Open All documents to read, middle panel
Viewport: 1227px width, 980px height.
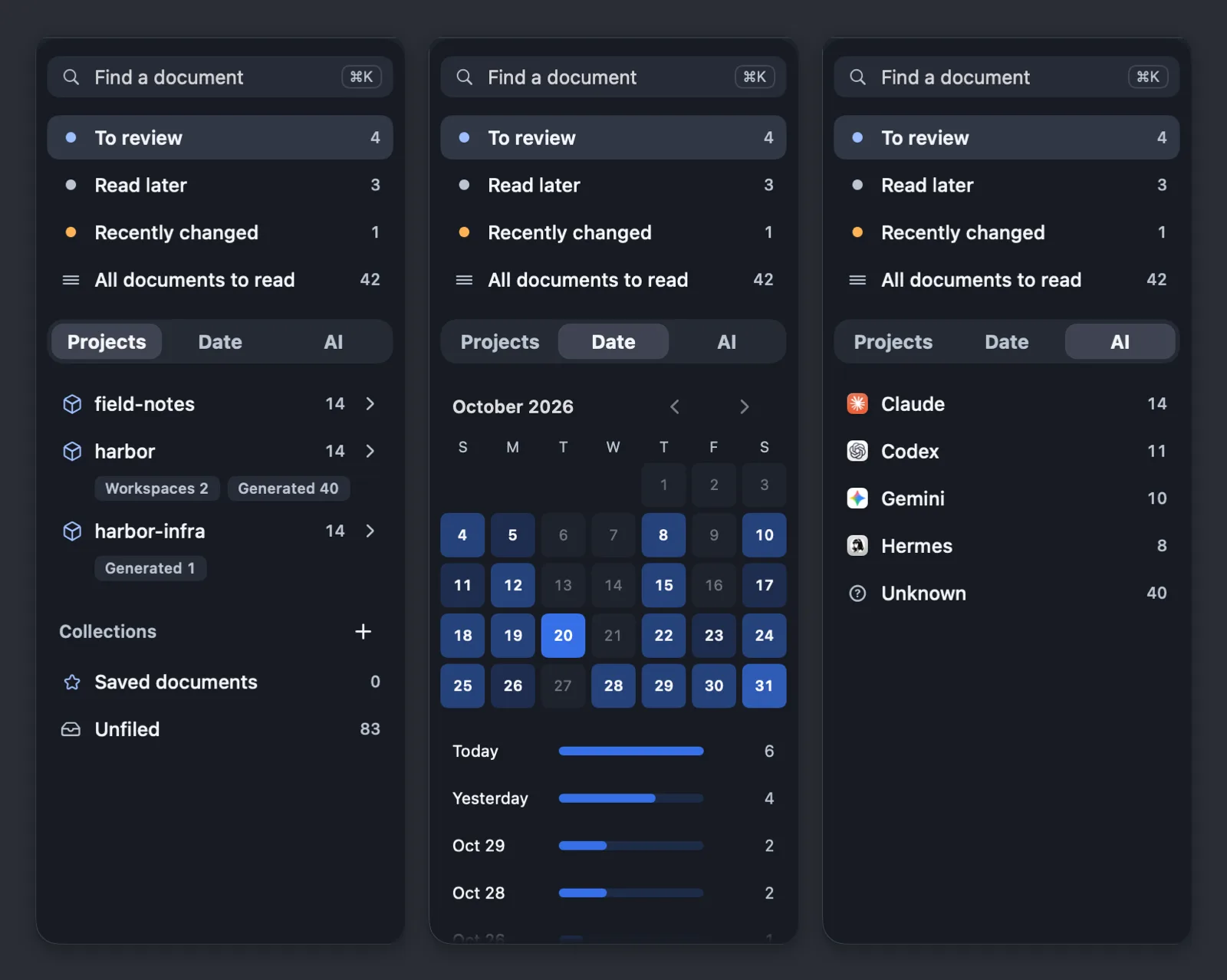click(x=613, y=279)
